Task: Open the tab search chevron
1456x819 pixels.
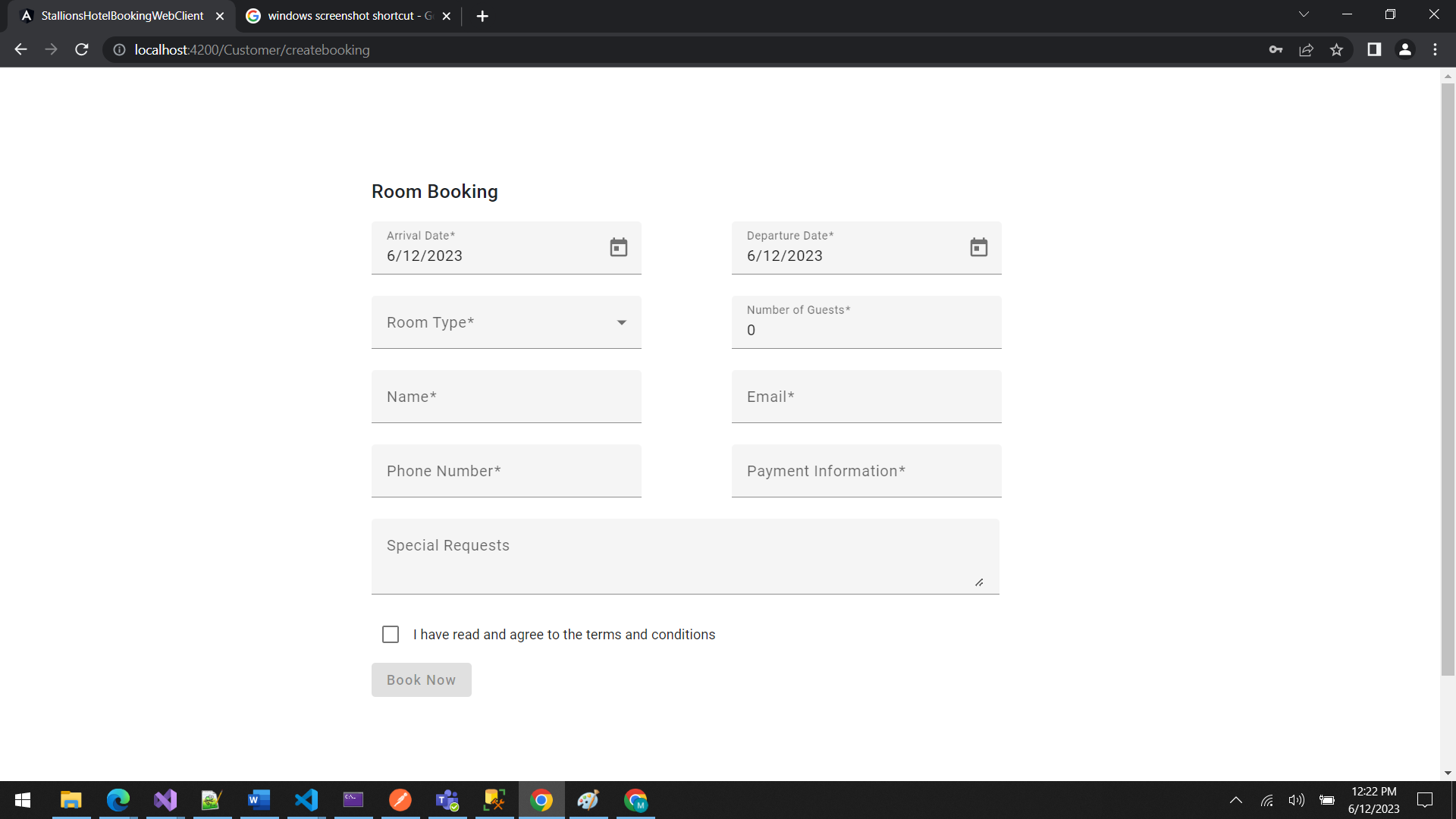Action: click(1304, 14)
